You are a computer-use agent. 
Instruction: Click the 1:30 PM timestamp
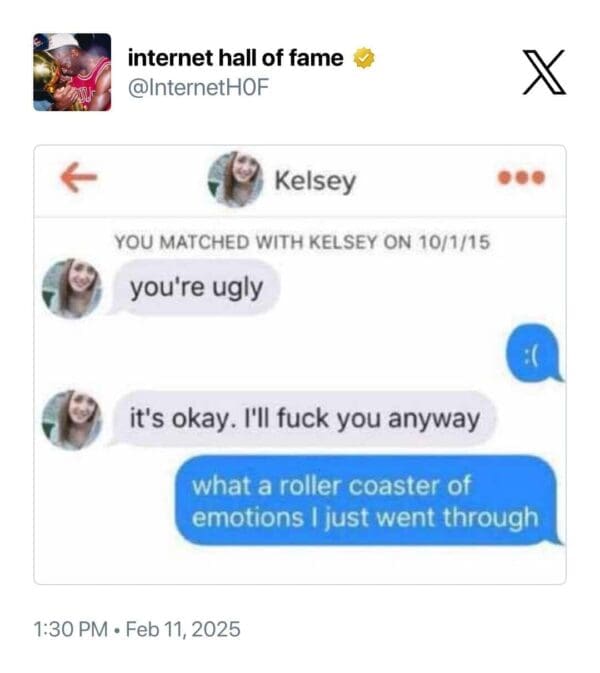(71, 629)
